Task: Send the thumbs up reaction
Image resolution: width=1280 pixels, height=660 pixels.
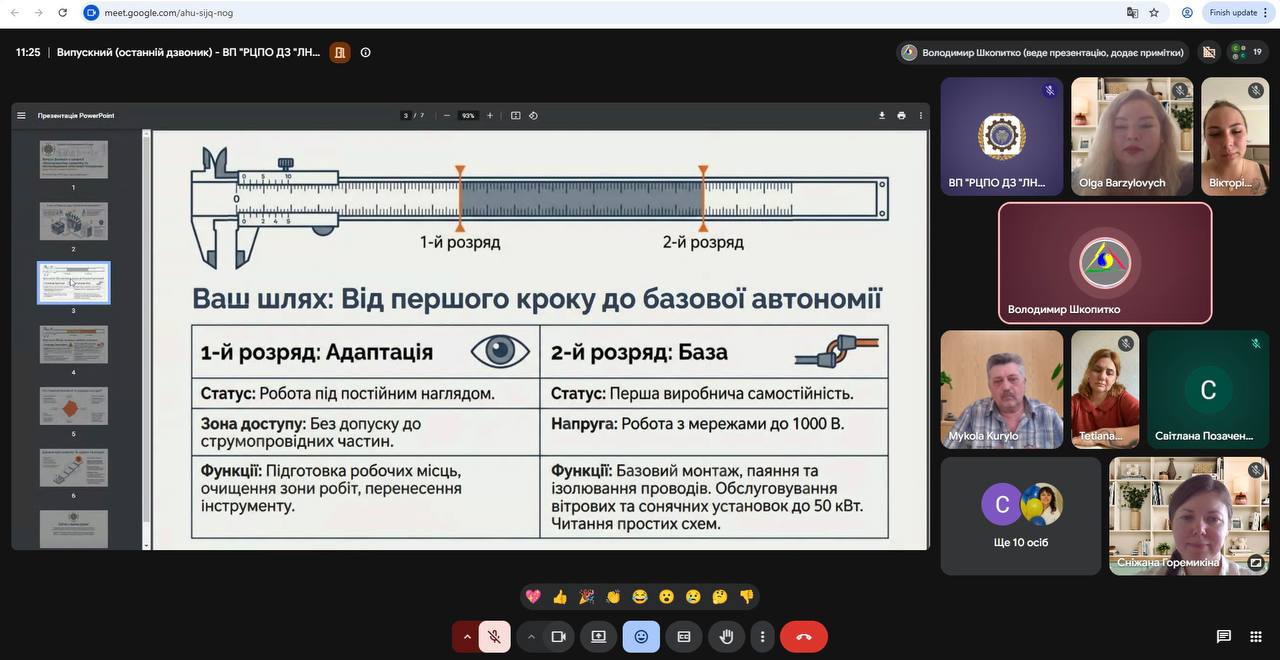Action: click(560, 597)
